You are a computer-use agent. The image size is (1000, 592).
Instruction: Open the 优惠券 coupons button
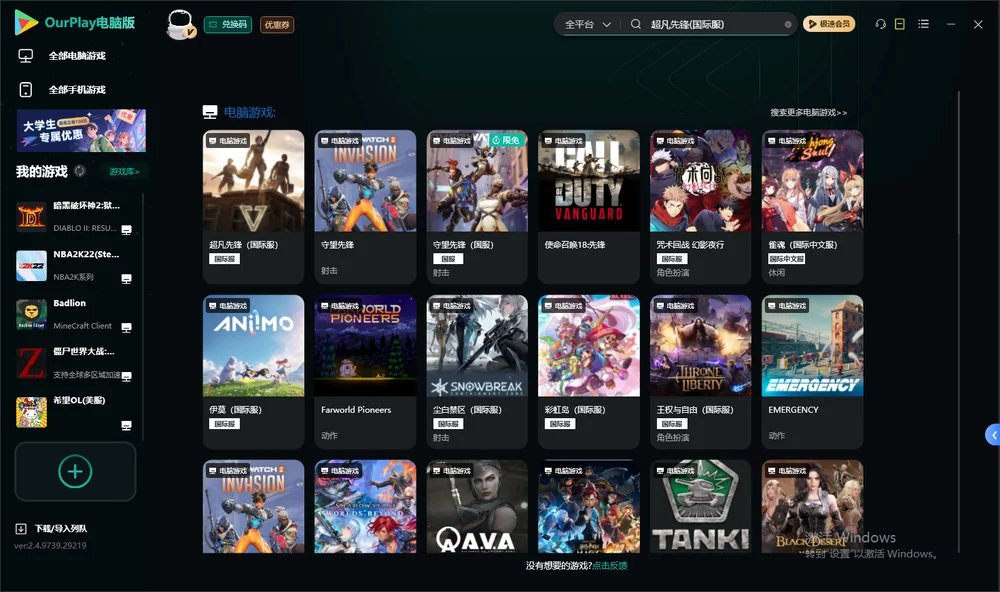point(277,25)
